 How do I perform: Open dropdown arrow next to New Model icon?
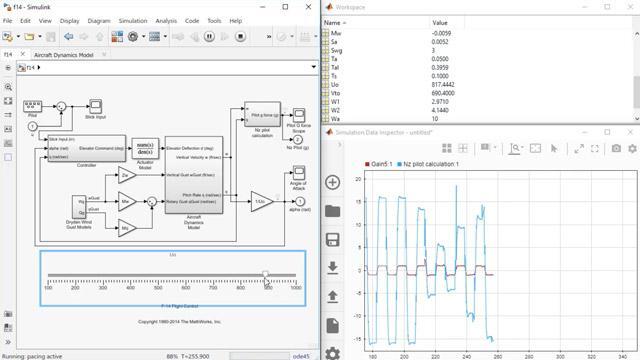click(x=18, y=37)
